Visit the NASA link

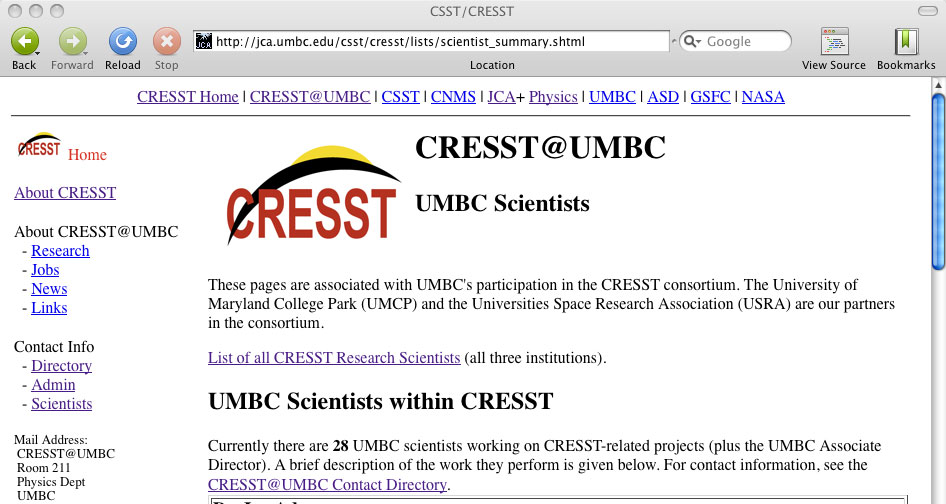pos(763,97)
